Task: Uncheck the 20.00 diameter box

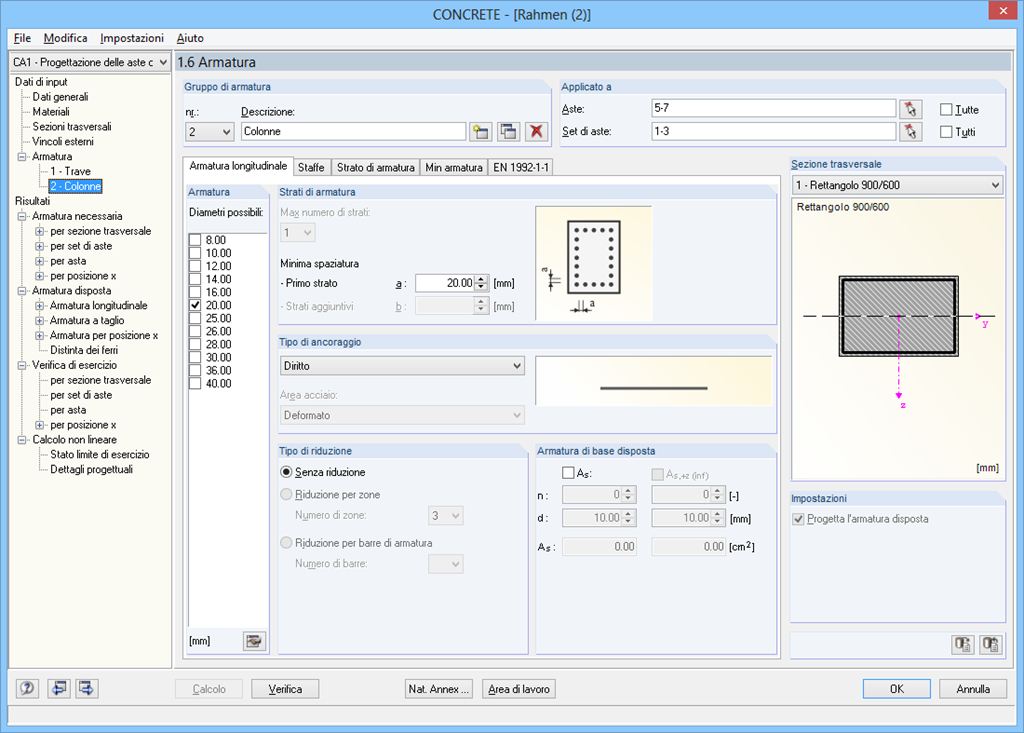Action: pyautogui.click(x=195, y=305)
